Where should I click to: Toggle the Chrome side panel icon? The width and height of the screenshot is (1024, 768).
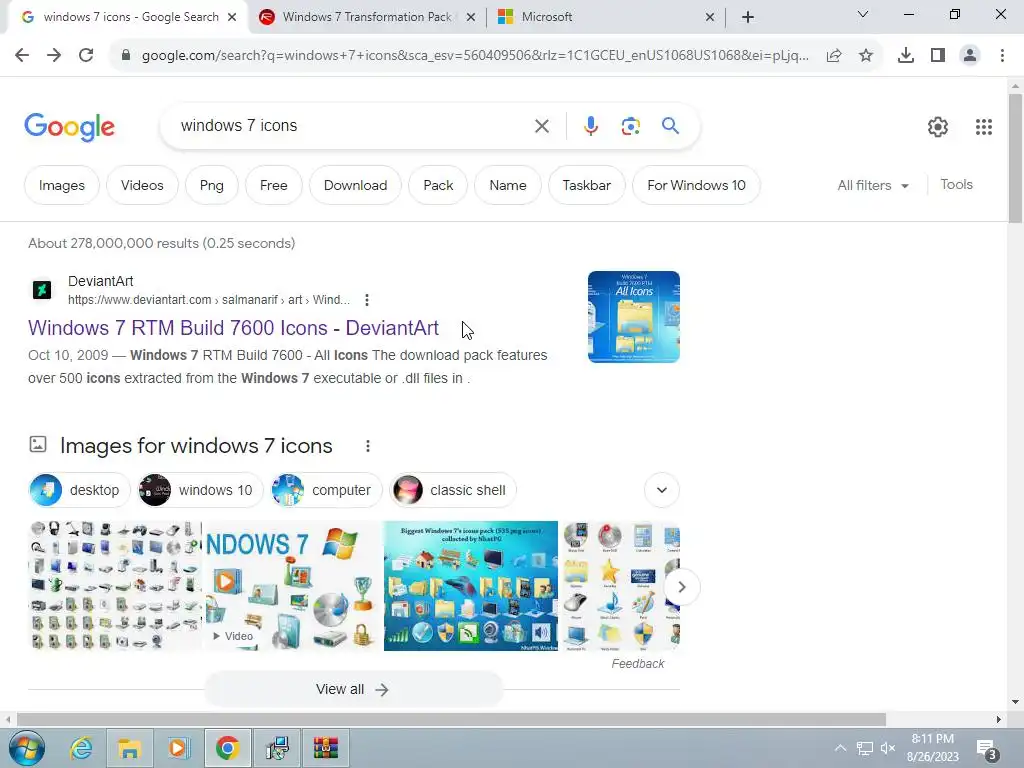pyautogui.click(x=938, y=56)
